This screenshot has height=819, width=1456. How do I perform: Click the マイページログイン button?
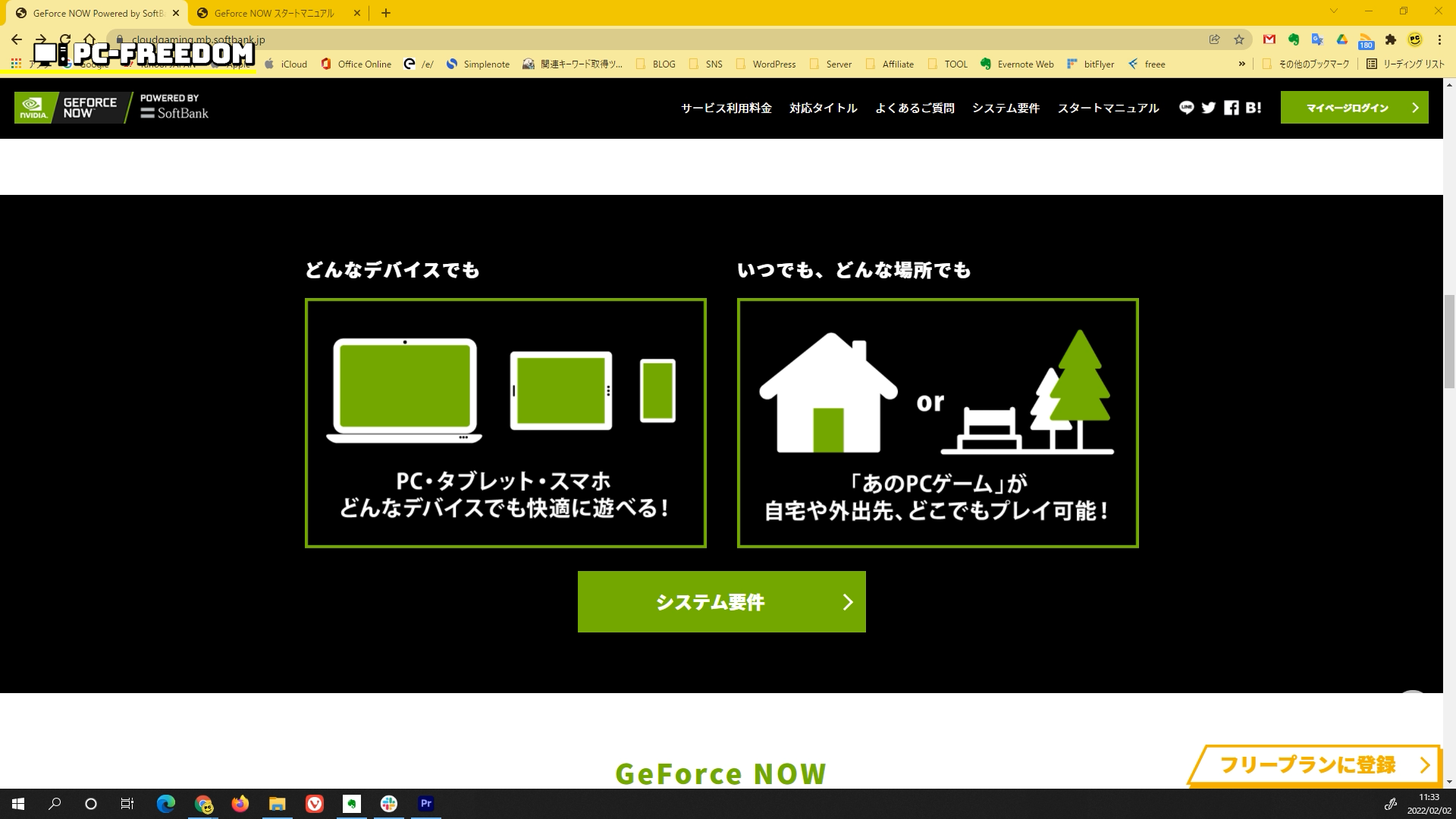1354,108
